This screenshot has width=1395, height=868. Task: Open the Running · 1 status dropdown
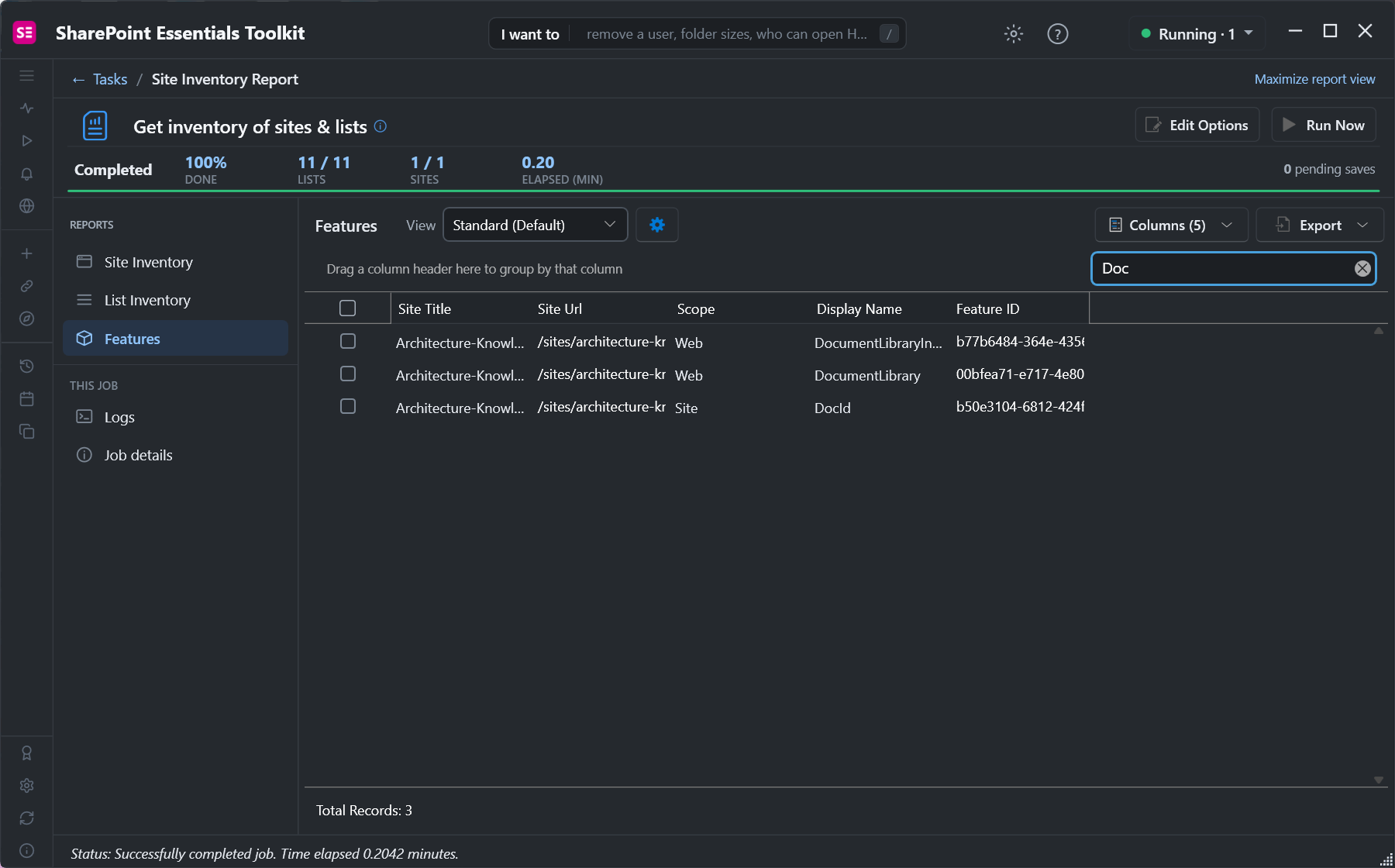pos(1197,34)
